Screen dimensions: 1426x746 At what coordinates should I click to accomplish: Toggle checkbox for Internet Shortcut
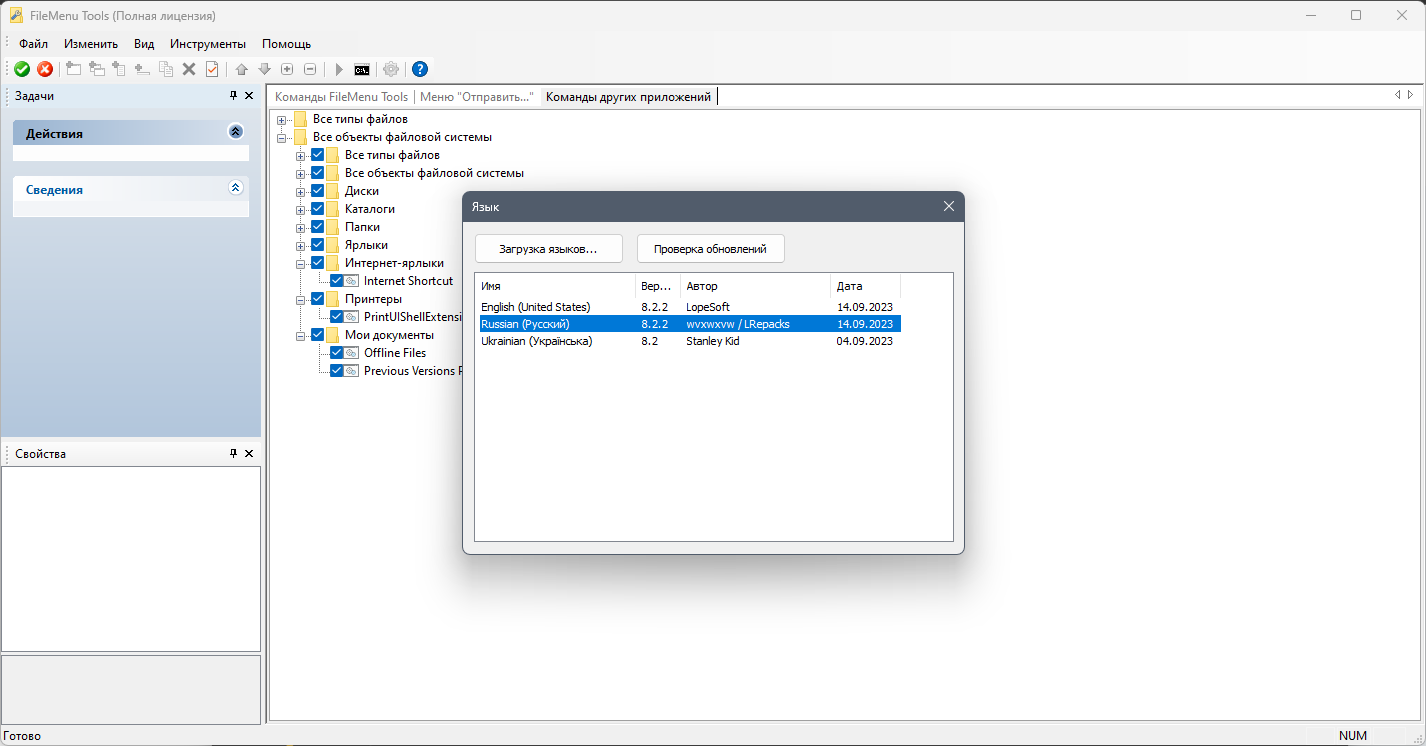tap(337, 281)
